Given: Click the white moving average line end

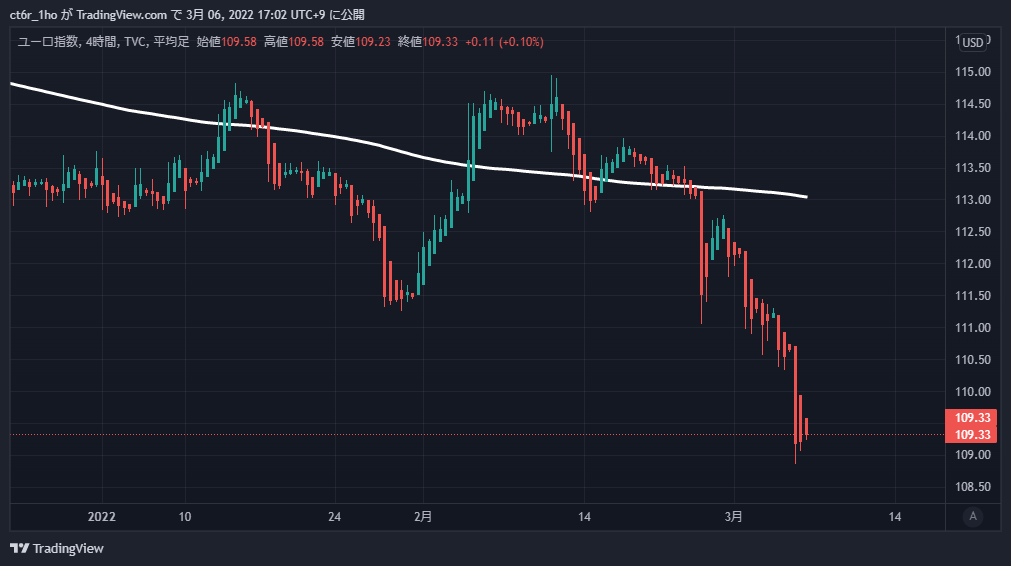Looking at the screenshot, I should pos(805,197).
